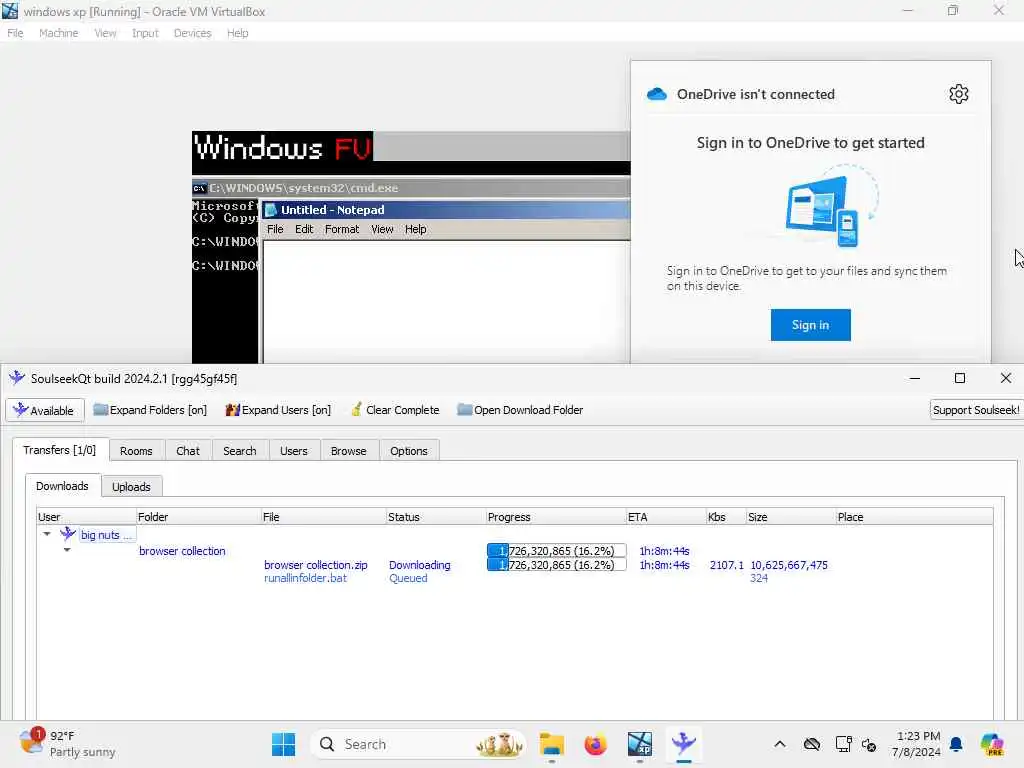Open the VirtualBox Input menu
Image resolution: width=1024 pixels, height=768 pixels.
145,33
